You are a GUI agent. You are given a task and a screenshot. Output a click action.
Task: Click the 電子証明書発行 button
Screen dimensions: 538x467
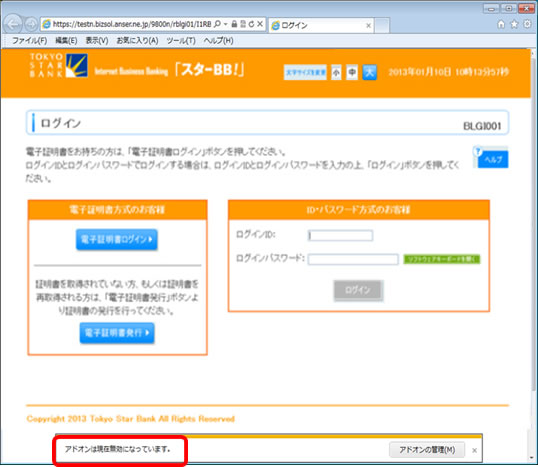click(117, 332)
